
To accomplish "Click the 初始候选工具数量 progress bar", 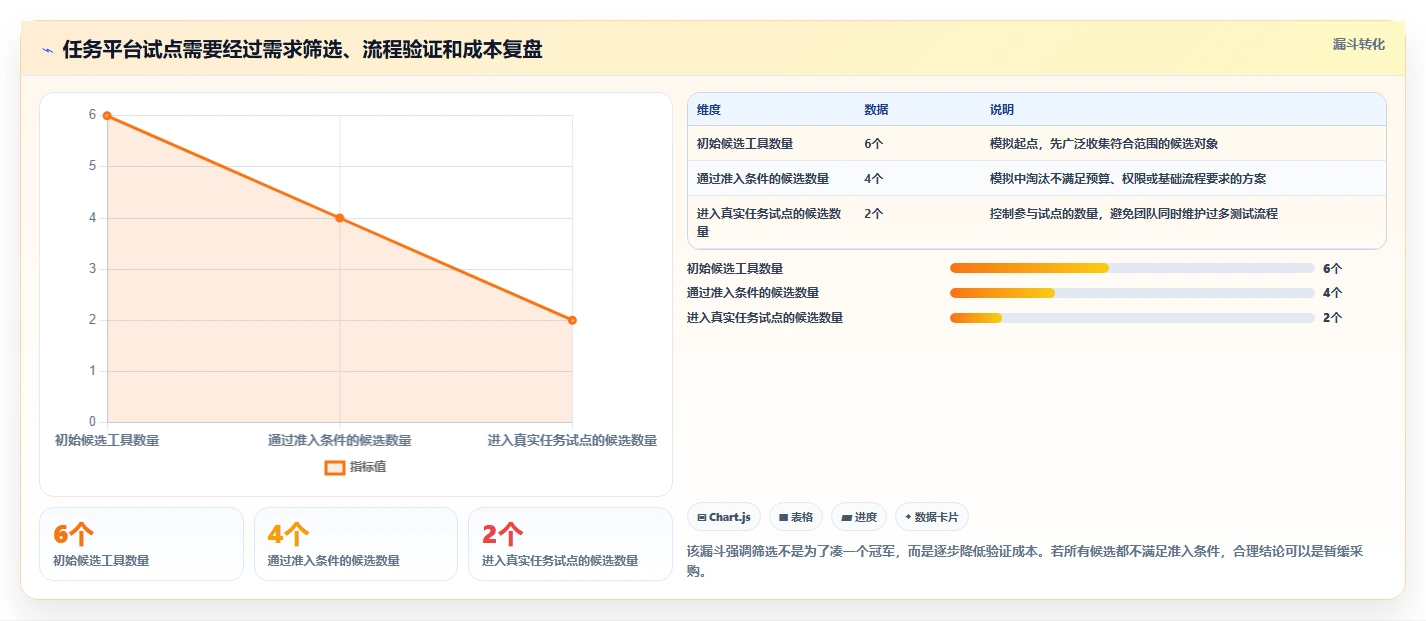I will pyautogui.click(x=1132, y=268).
